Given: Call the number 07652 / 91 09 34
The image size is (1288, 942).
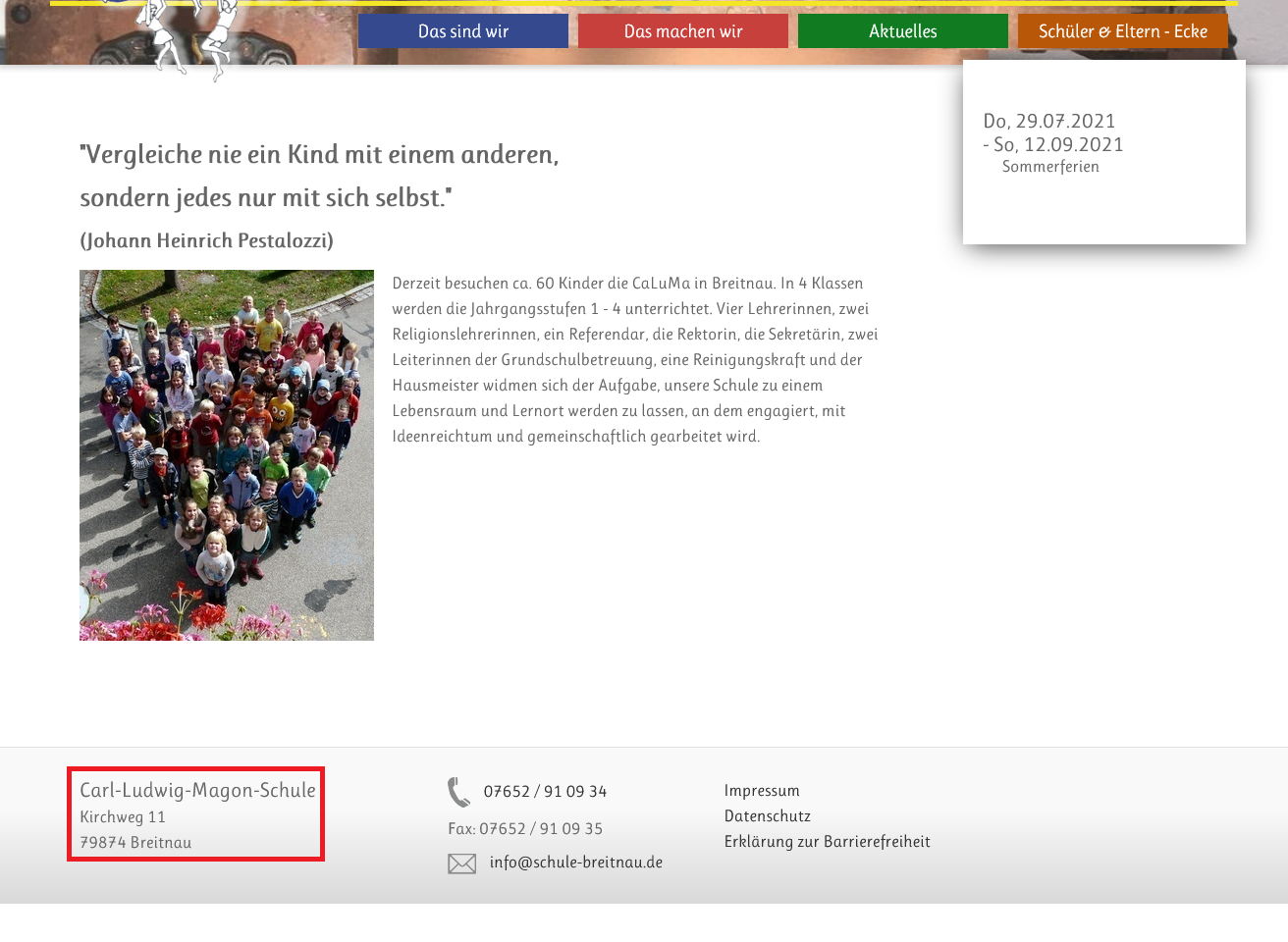Looking at the screenshot, I should point(545,792).
